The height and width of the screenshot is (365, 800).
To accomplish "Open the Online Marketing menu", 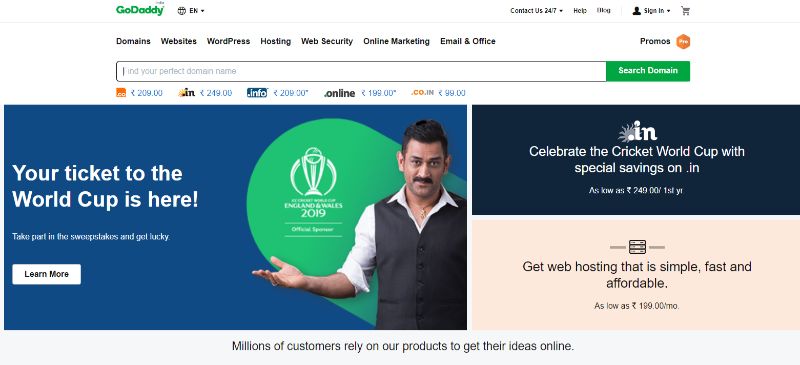I will [396, 41].
